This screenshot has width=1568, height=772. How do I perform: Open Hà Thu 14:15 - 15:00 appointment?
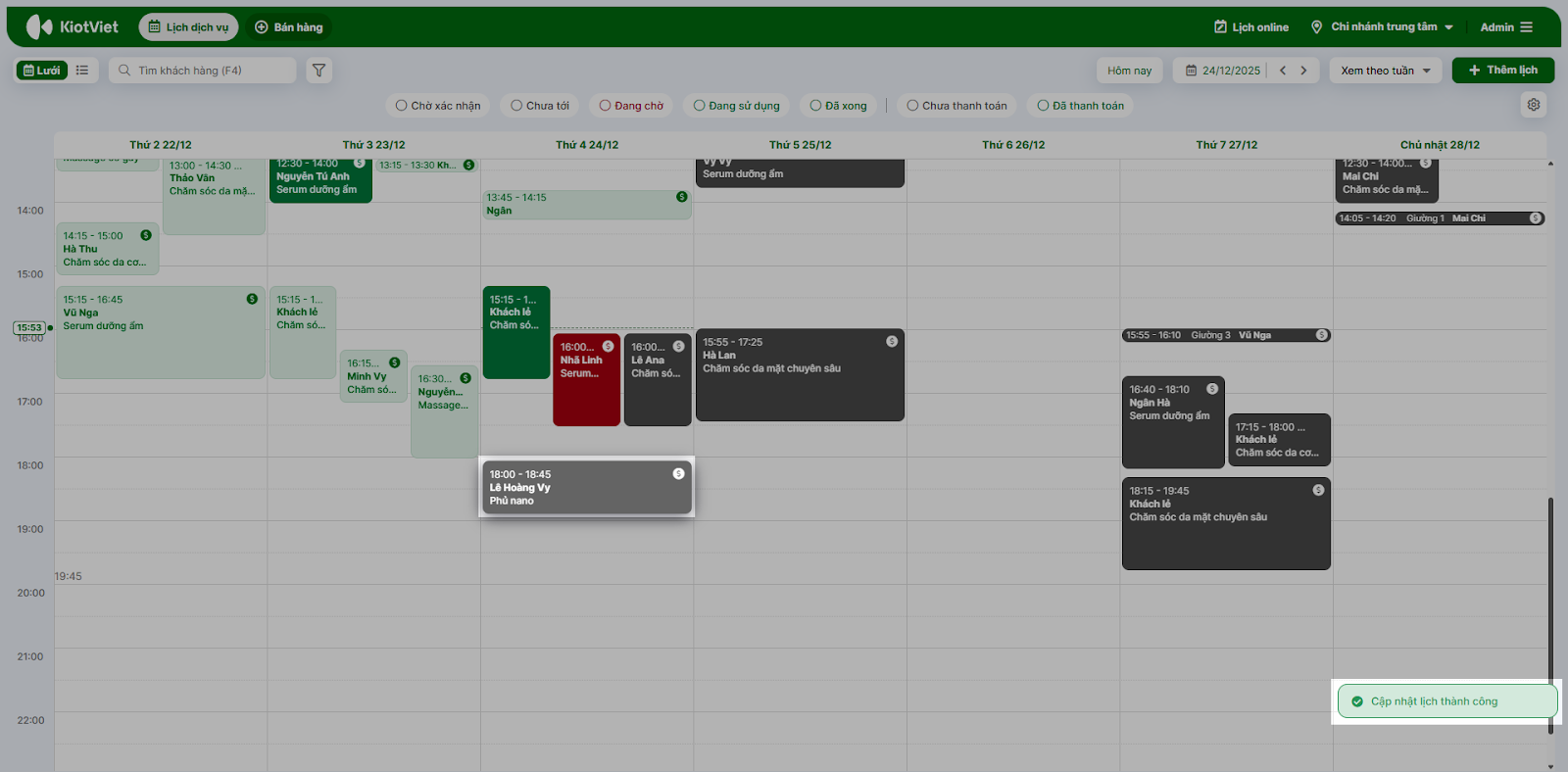(108, 249)
